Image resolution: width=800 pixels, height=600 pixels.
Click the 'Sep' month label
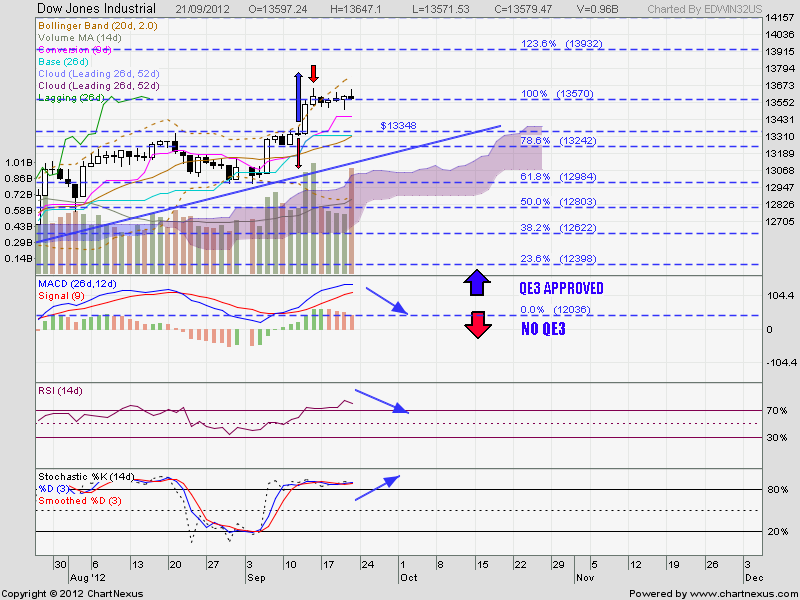pos(256,577)
